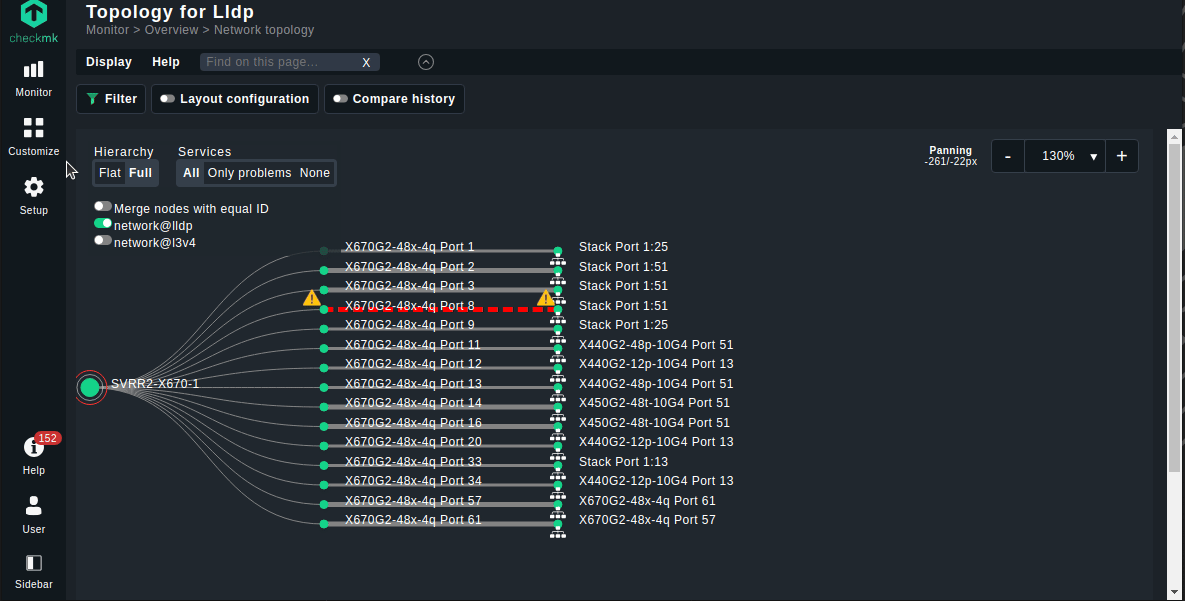Click the green node of X670G2-48x-4q Port 2

click(x=323, y=271)
